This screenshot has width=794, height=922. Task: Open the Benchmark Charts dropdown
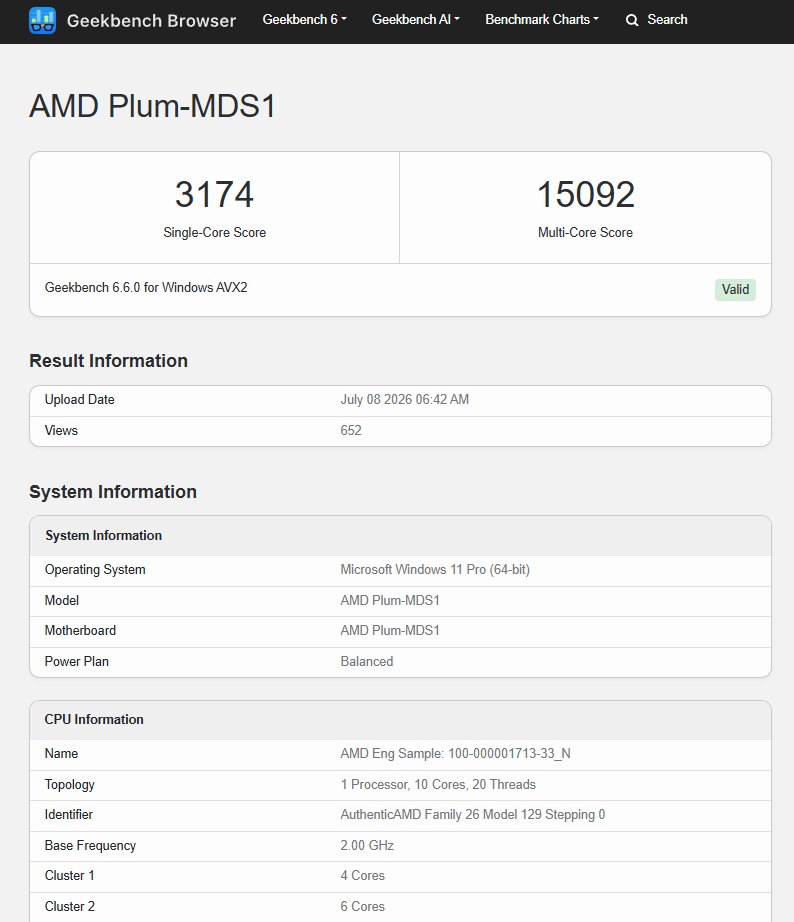pos(542,19)
